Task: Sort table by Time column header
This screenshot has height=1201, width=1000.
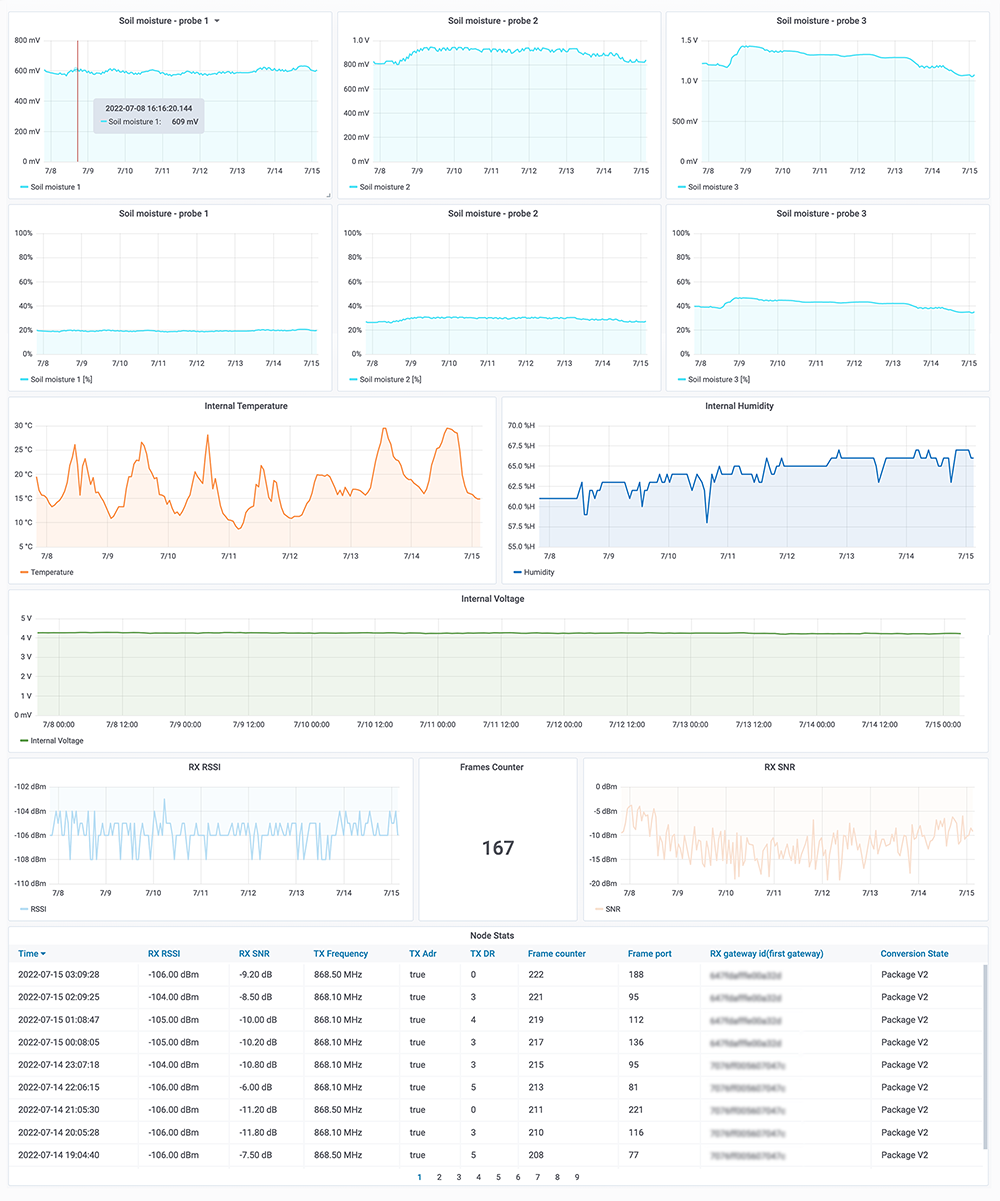Action: pos(28,954)
